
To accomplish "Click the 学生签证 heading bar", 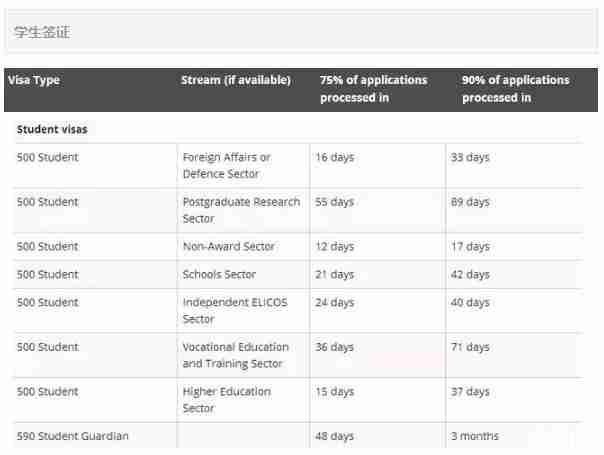I will point(300,31).
